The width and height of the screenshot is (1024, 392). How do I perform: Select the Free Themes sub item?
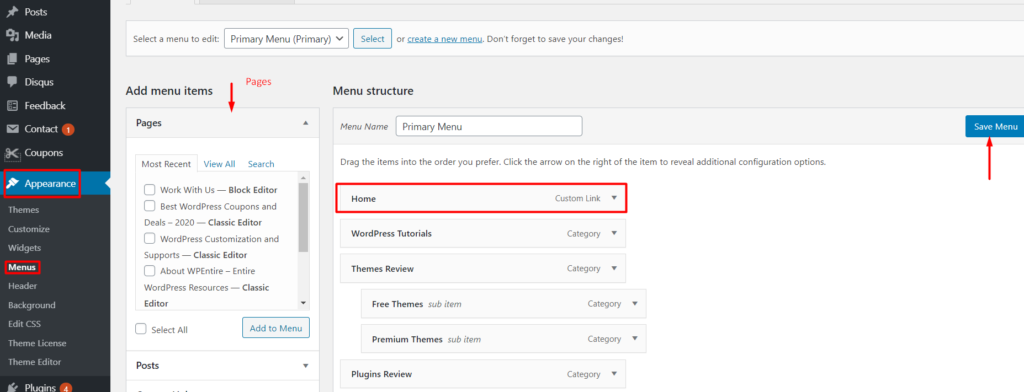[x=504, y=304]
